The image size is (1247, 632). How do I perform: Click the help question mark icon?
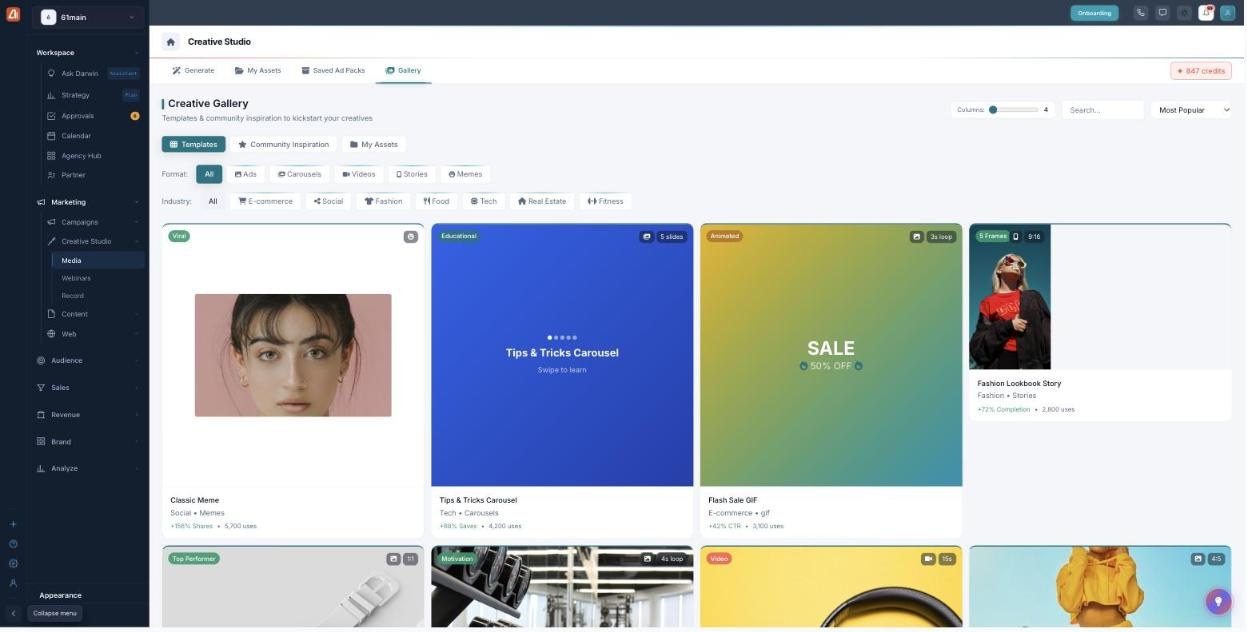(x=13, y=544)
